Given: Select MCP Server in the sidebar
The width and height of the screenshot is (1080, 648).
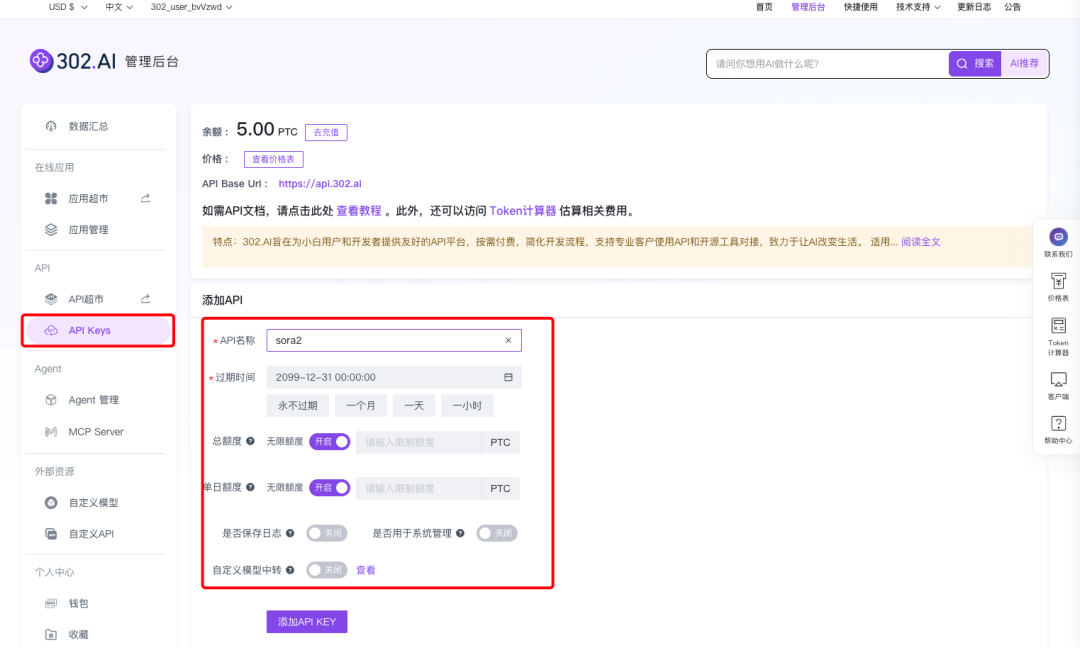Looking at the screenshot, I should pyautogui.click(x=96, y=432).
